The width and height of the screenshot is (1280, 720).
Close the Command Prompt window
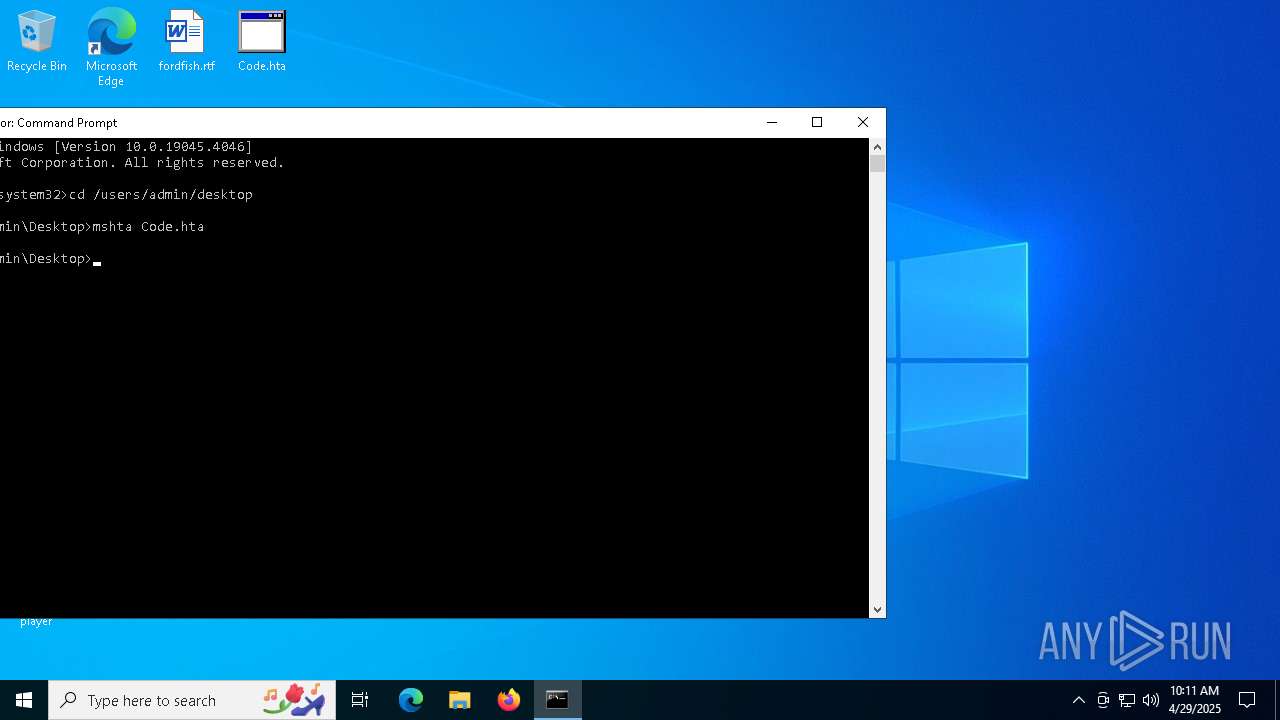click(863, 122)
